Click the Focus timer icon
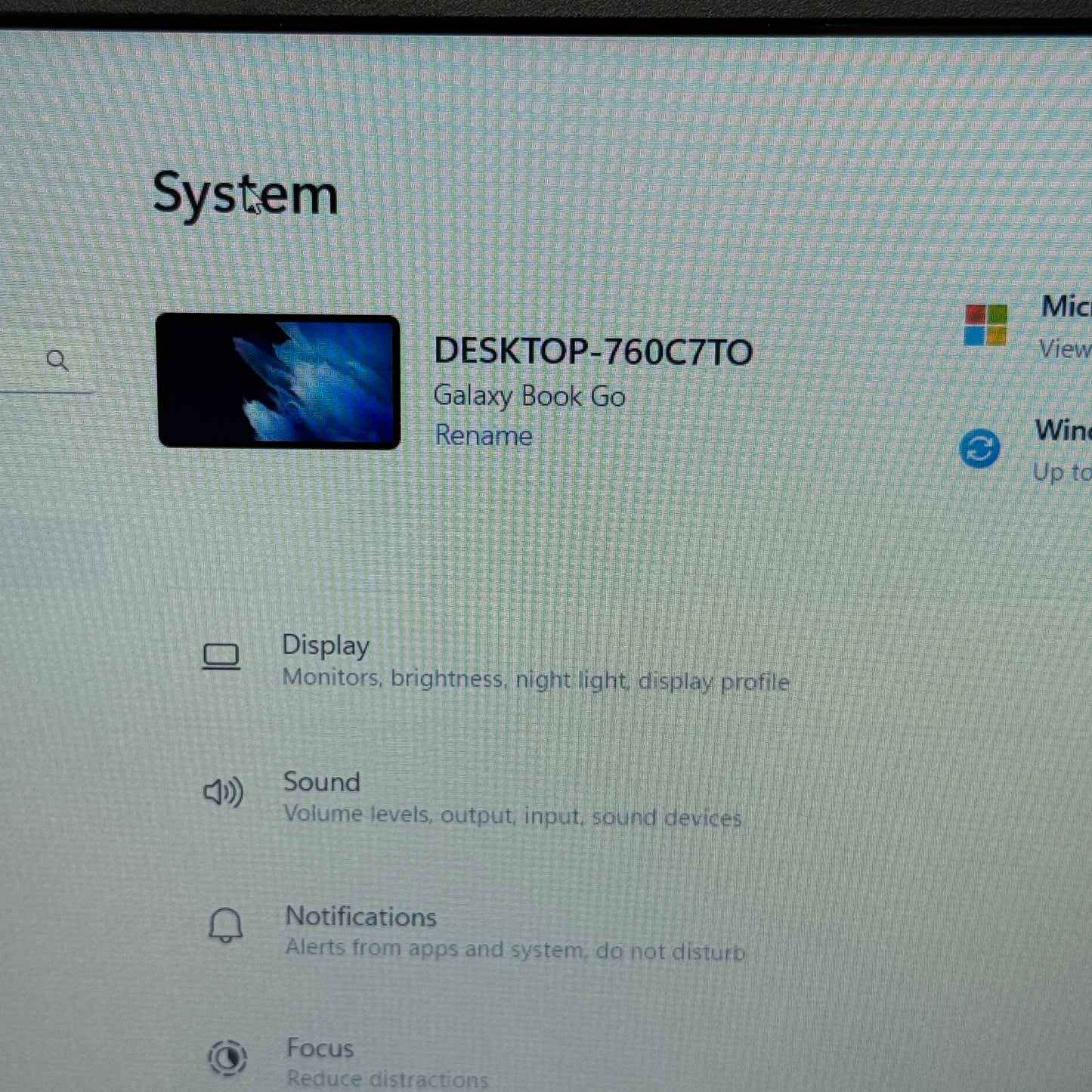 227,1057
